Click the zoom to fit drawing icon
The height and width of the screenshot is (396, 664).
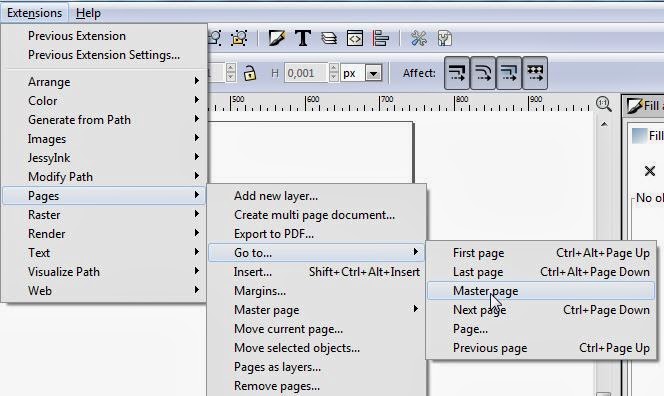point(215,39)
